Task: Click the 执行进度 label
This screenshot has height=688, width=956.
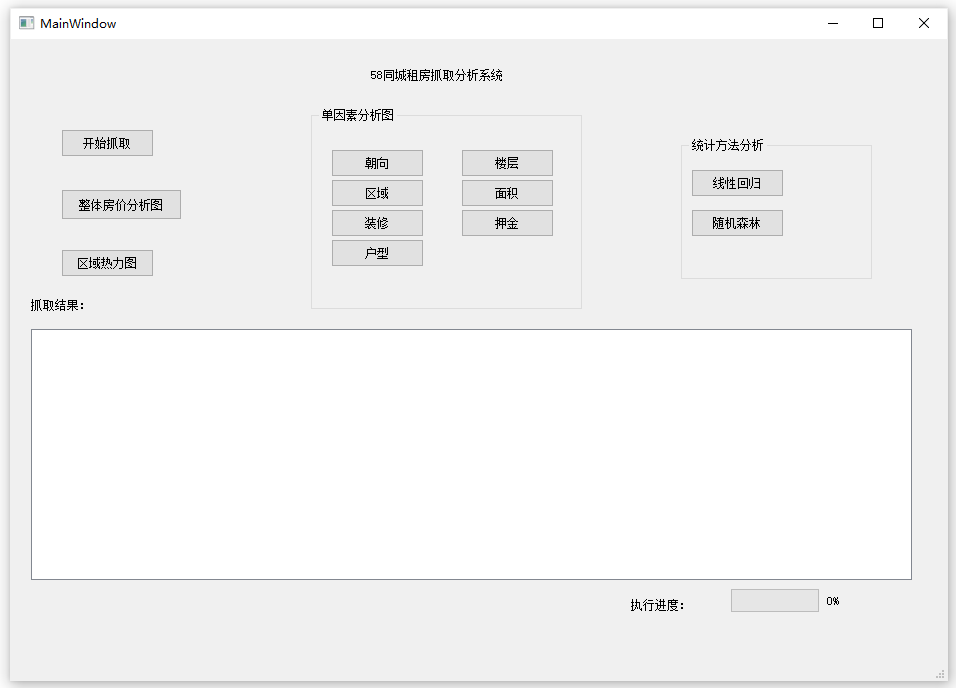Action: [657, 605]
